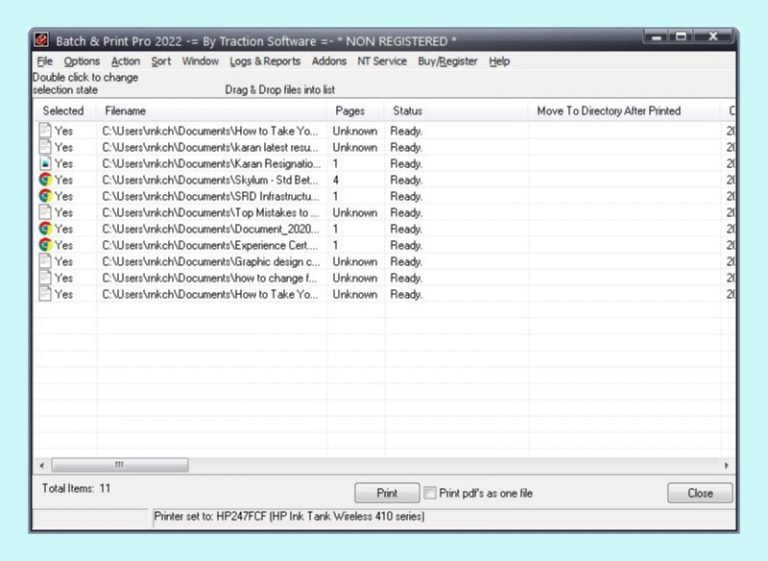Click the Drag & Drop files into list label

pos(280,90)
